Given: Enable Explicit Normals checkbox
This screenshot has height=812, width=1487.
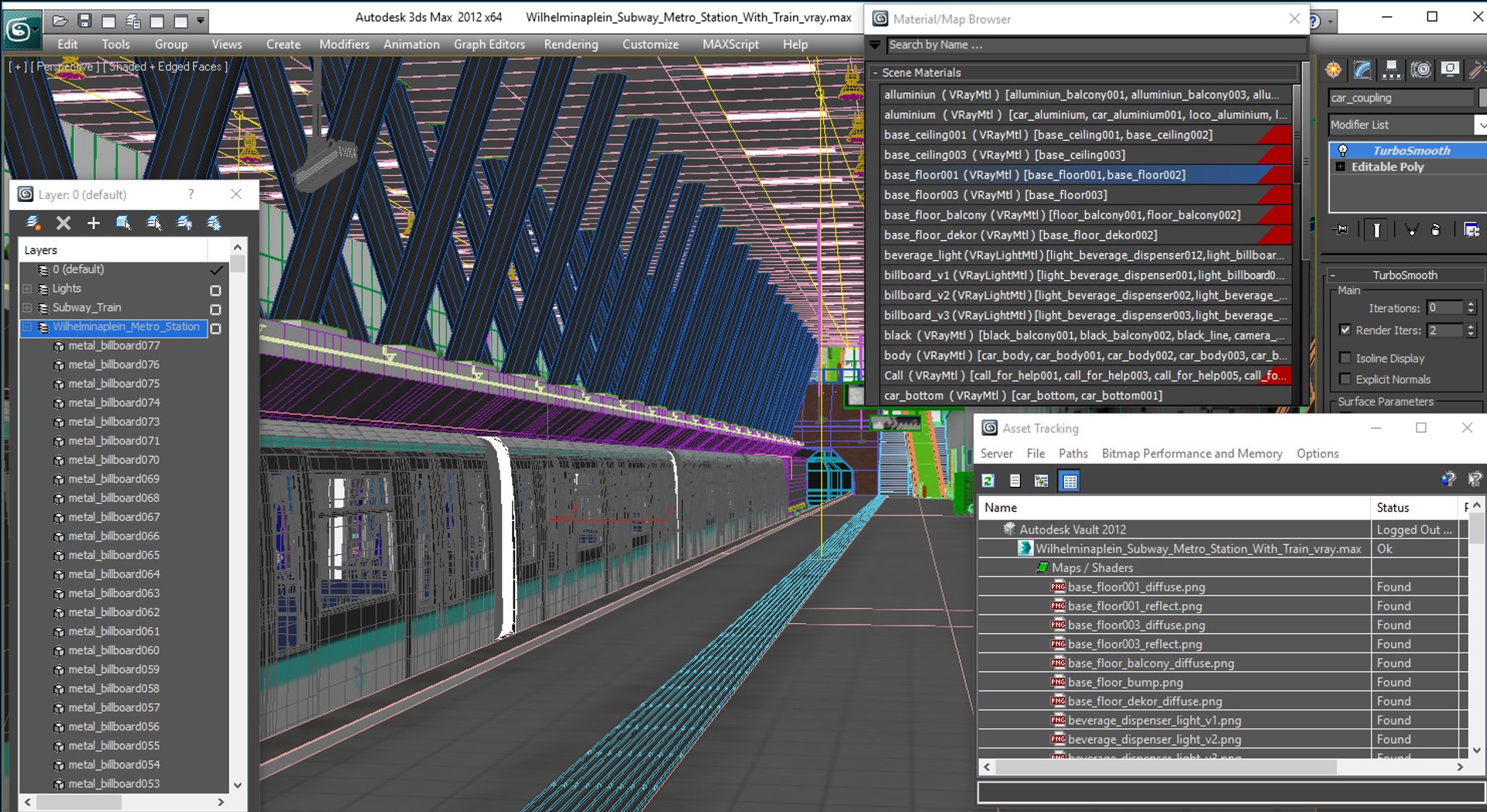Looking at the screenshot, I should (1345, 379).
